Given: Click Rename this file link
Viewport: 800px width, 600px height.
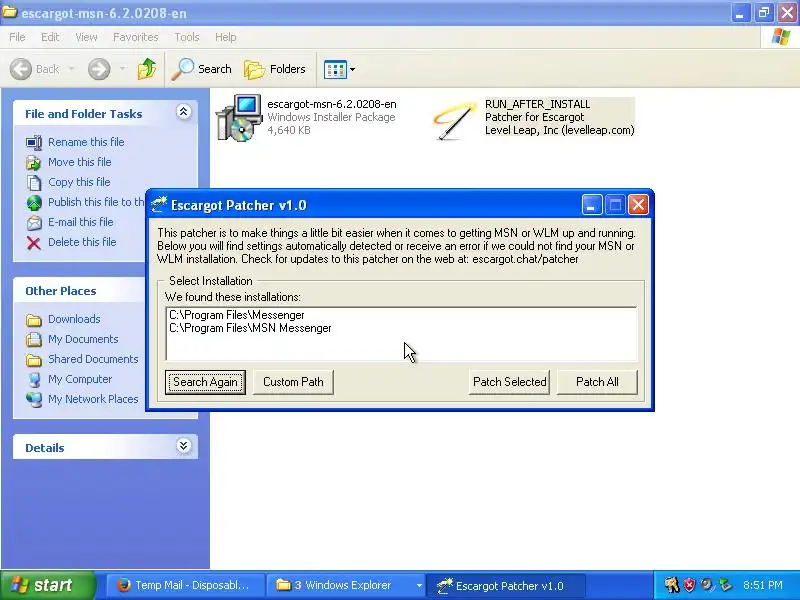Looking at the screenshot, I should (x=86, y=142).
